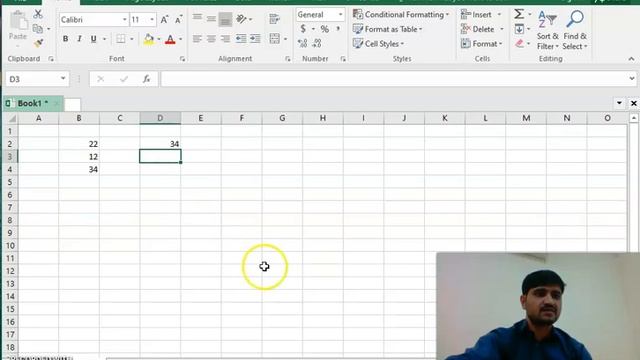Click the Insert Function fx icon
The width and height of the screenshot is (640, 360).
click(146, 79)
